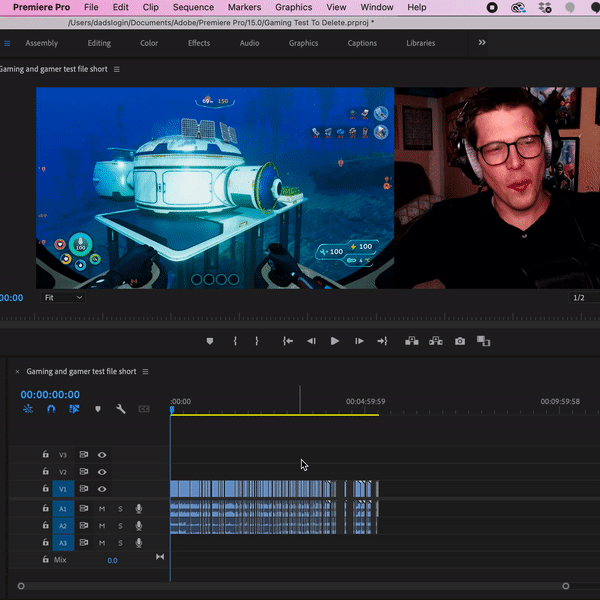This screenshot has height=600, width=600.
Task: Solo audio track A2
Action: pyautogui.click(x=120, y=525)
